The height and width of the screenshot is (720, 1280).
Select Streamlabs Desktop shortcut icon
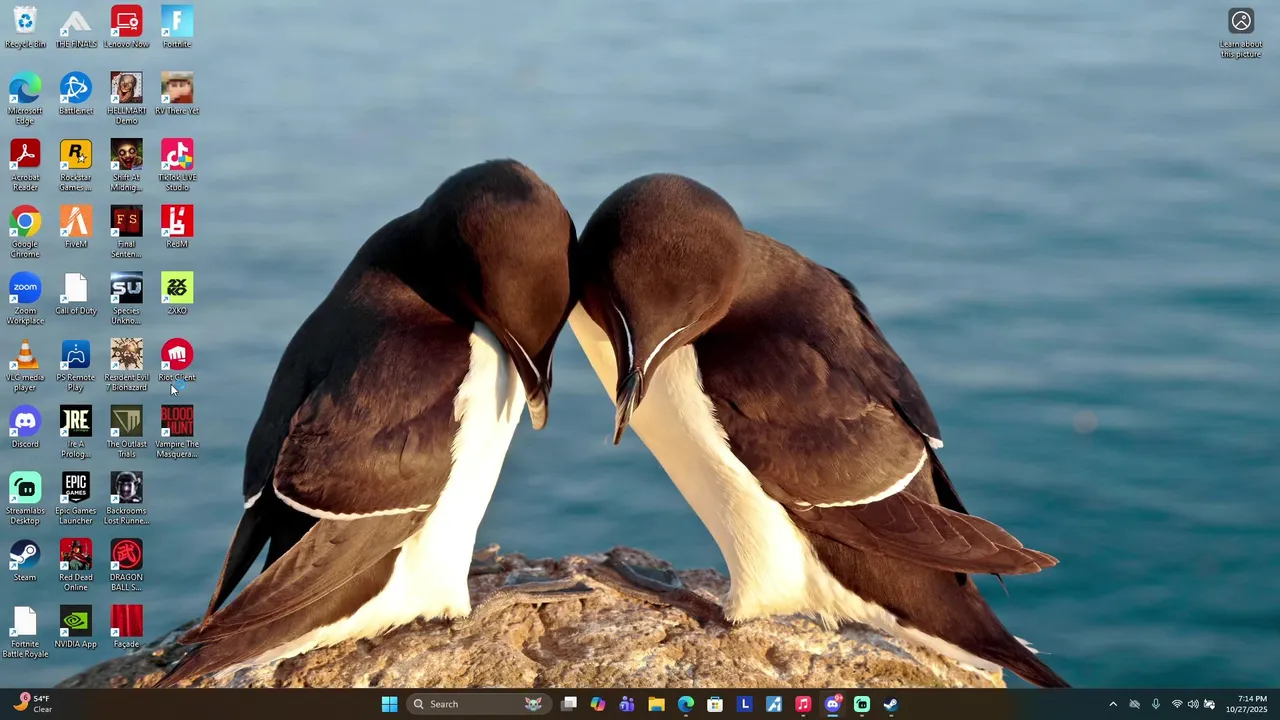point(25,498)
